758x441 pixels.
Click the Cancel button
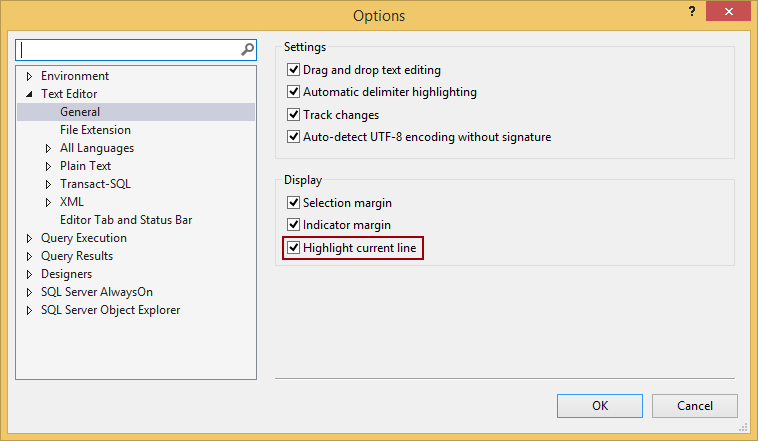[x=694, y=406]
